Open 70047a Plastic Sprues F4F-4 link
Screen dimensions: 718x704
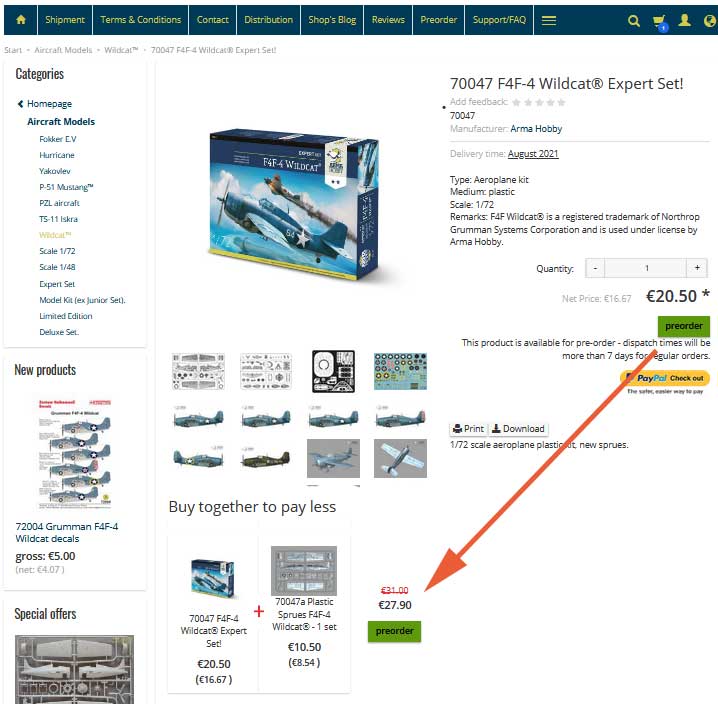(304, 614)
